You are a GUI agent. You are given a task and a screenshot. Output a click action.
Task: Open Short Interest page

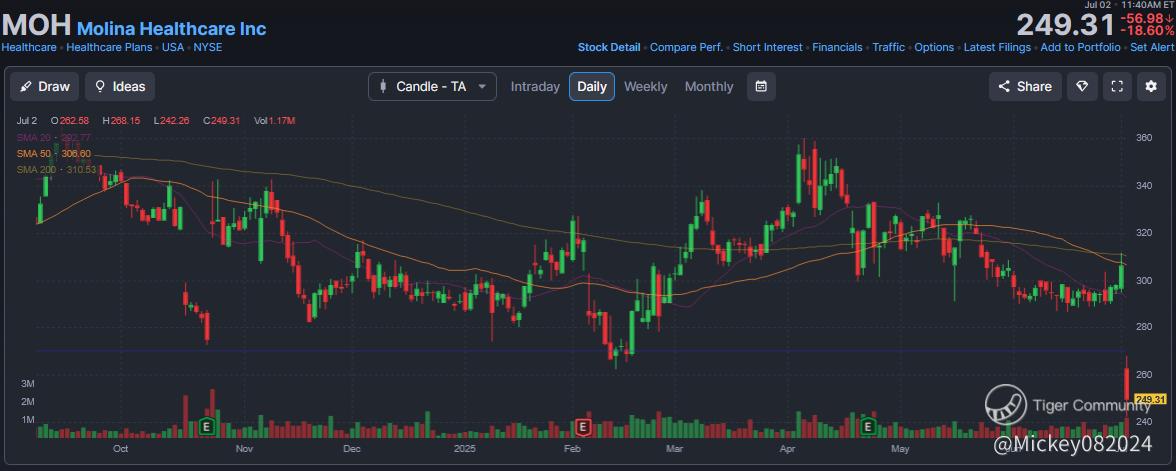[767, 47]
